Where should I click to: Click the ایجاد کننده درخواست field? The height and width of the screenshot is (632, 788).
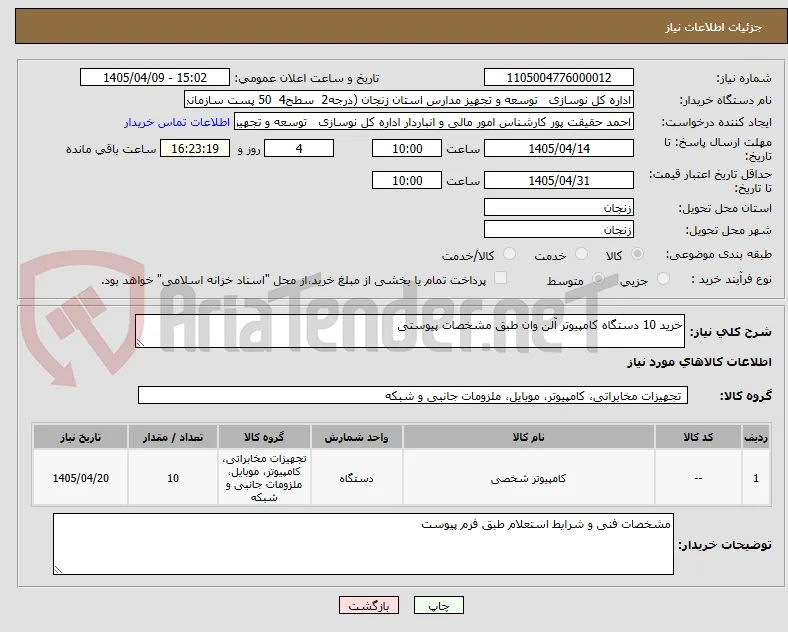(434, 122)
